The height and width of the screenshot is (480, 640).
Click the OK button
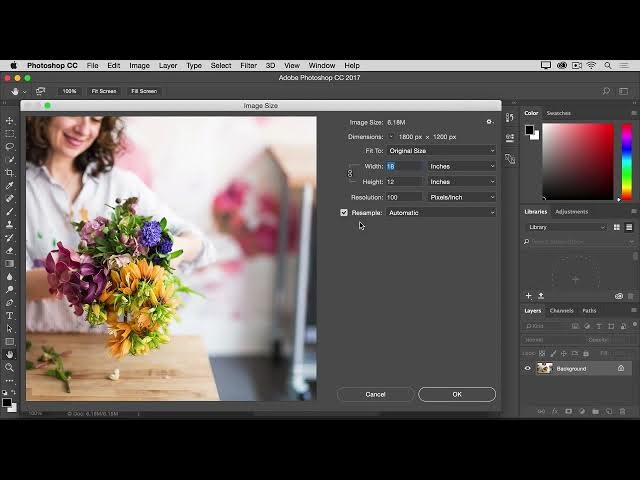click(x=456, y=394)
